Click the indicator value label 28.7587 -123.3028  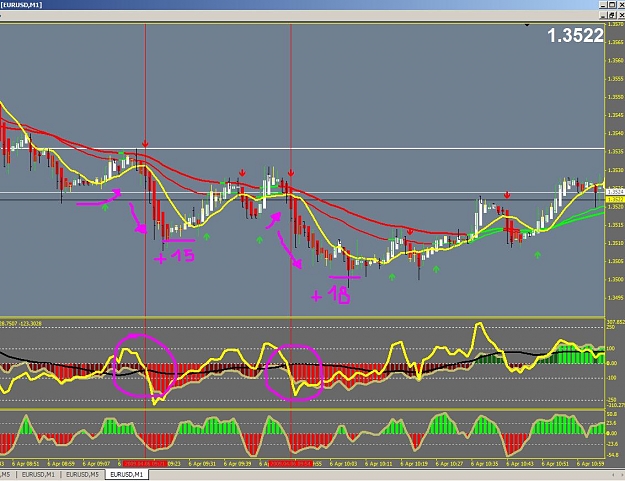click(x=21, y=323)
